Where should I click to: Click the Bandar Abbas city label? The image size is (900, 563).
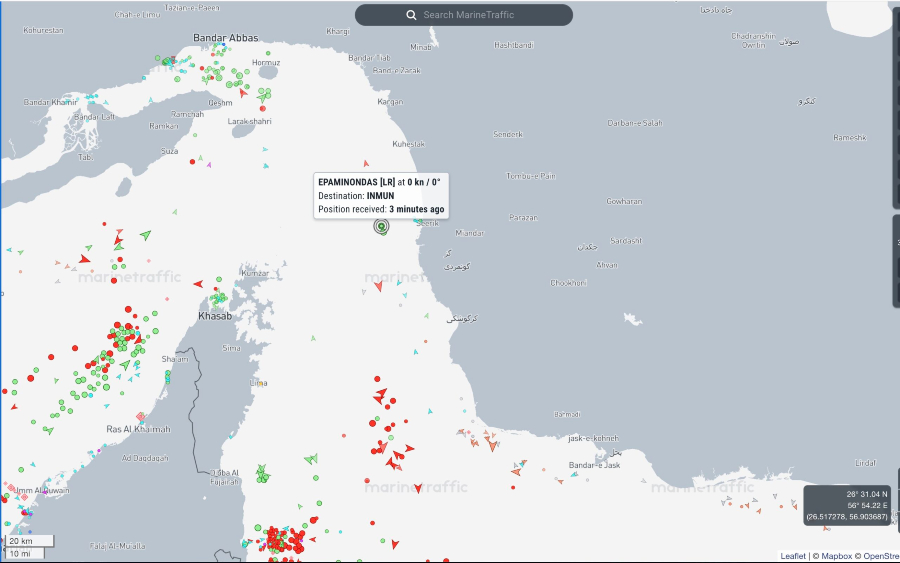tap(225, 38)
